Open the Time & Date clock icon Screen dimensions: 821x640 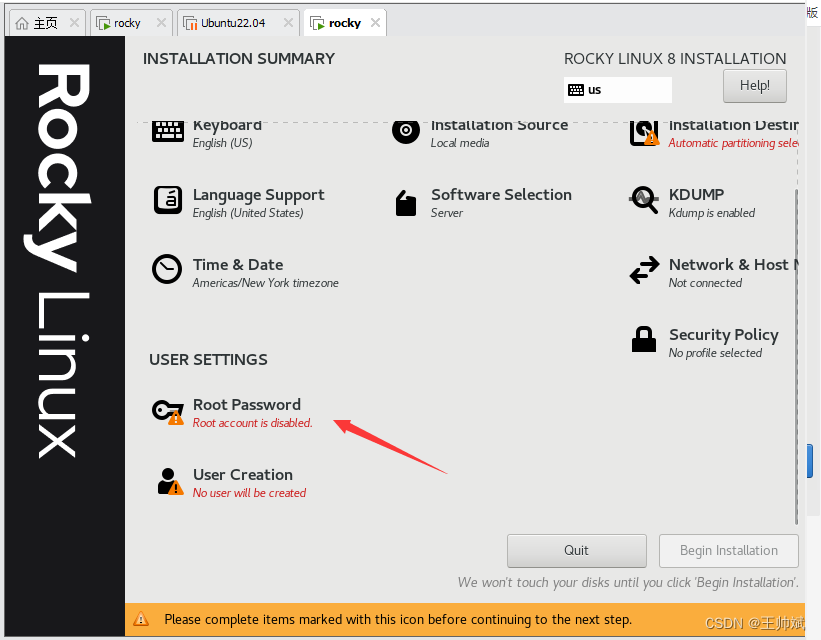tap(167, 269)
